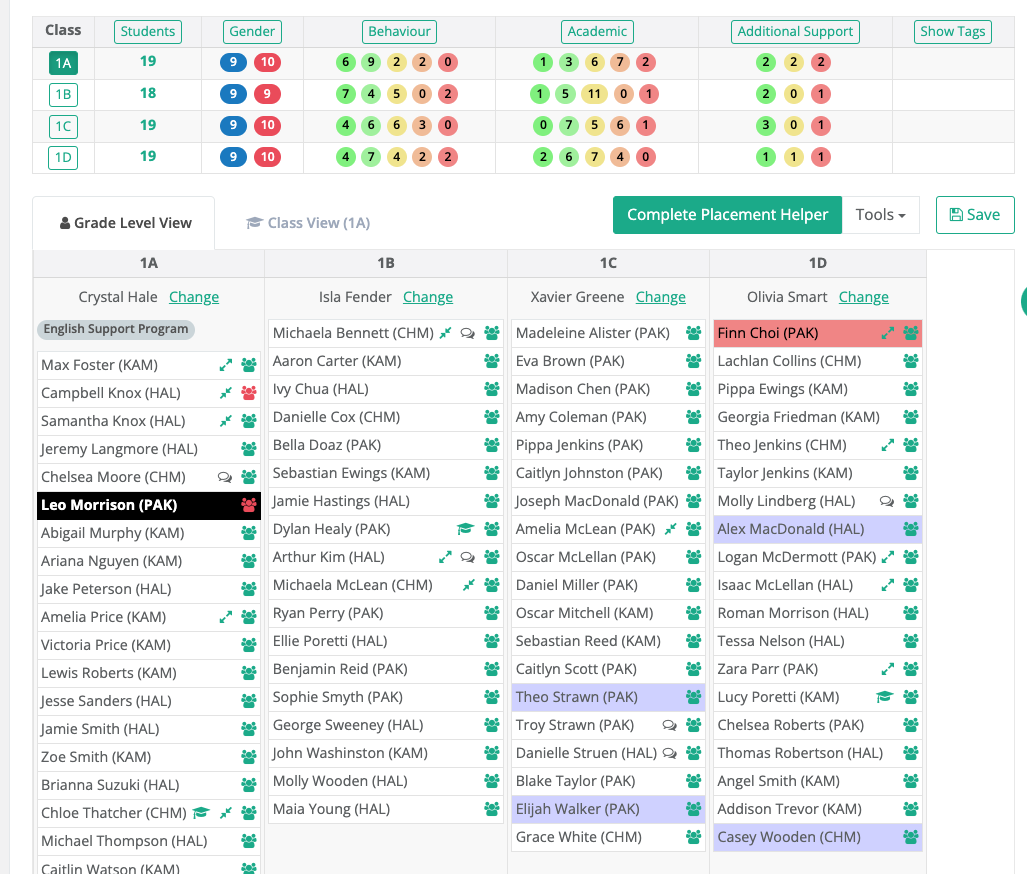This screenshot has width=1027, height=874.
Task: Click compress arrows icon beside Amelia McLean
Action: coord(670,529)
